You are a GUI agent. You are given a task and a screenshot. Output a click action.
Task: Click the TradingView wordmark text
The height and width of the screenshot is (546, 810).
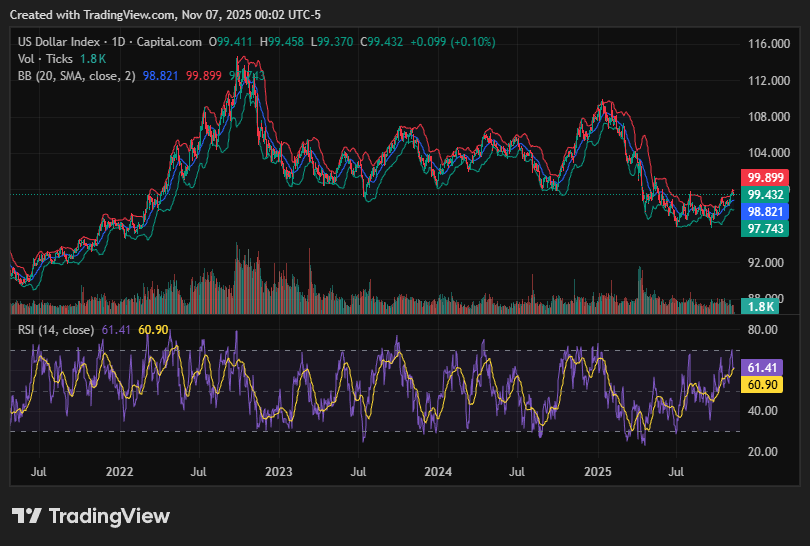[x=109, y=516]
